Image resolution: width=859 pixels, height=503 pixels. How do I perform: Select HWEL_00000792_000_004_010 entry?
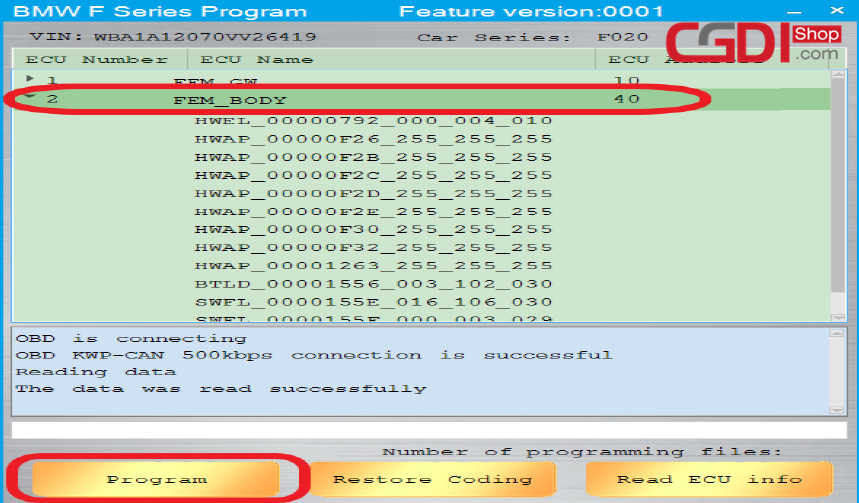click(x=373, y=121)
